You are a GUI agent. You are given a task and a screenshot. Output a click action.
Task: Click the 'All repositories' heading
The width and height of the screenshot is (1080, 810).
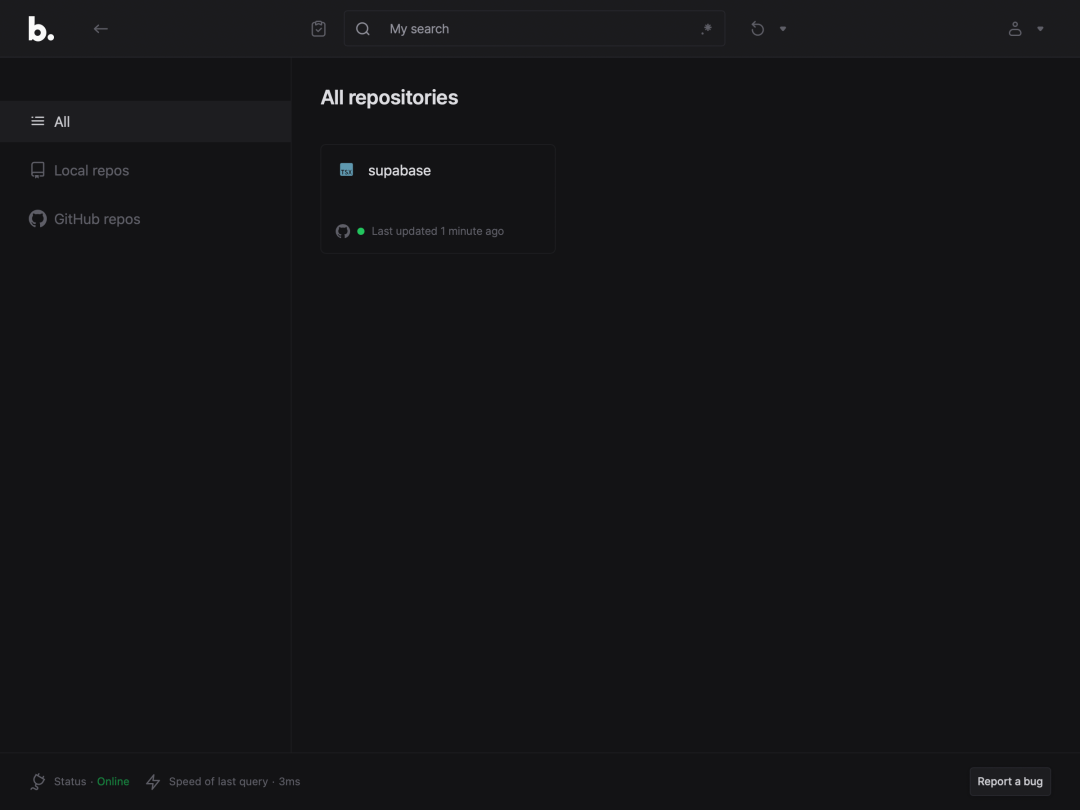pyautogui.click(x=389, y=98)
